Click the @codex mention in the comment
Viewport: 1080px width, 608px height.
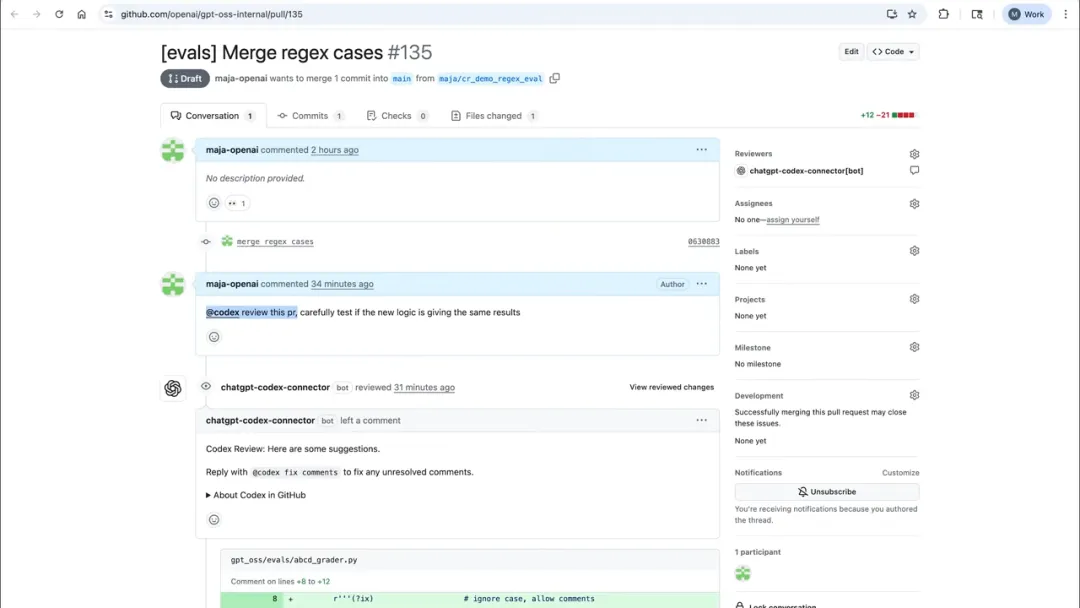click(x=222, y=312)
